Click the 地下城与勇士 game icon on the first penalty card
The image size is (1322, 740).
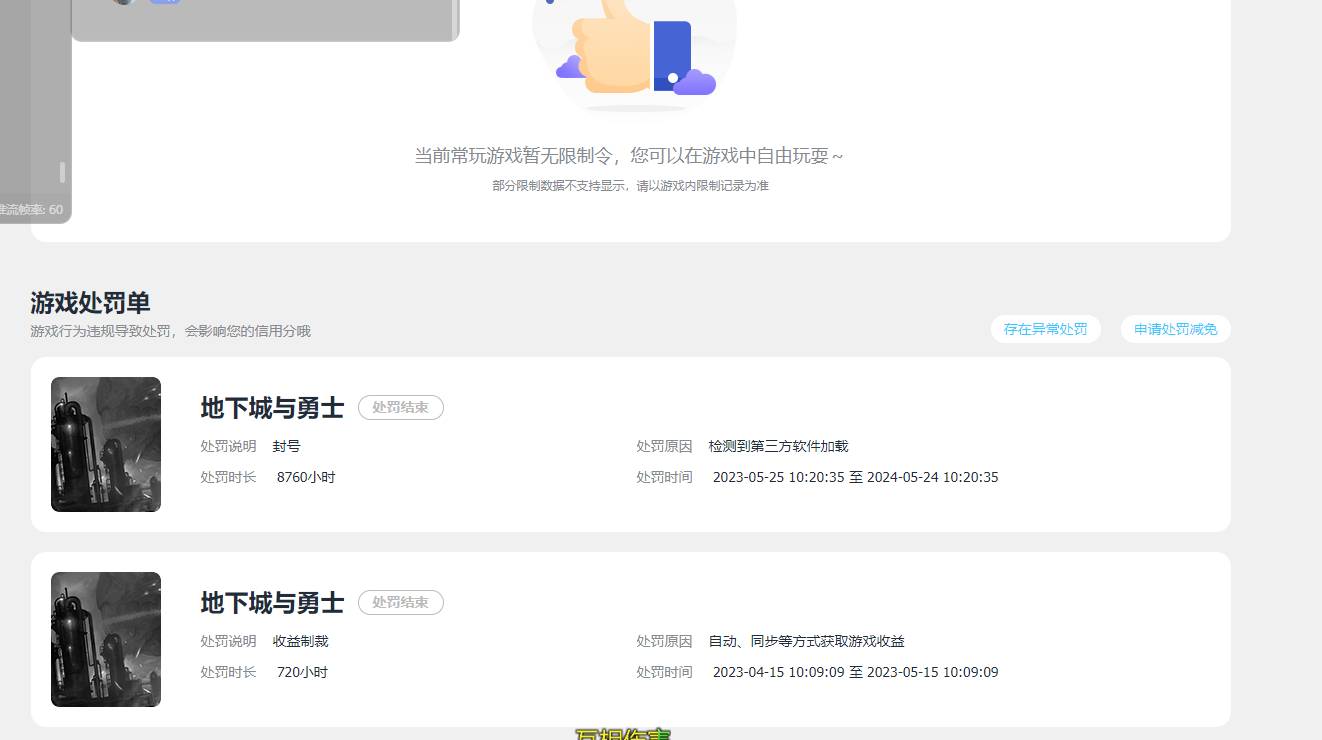click(105, 444)
